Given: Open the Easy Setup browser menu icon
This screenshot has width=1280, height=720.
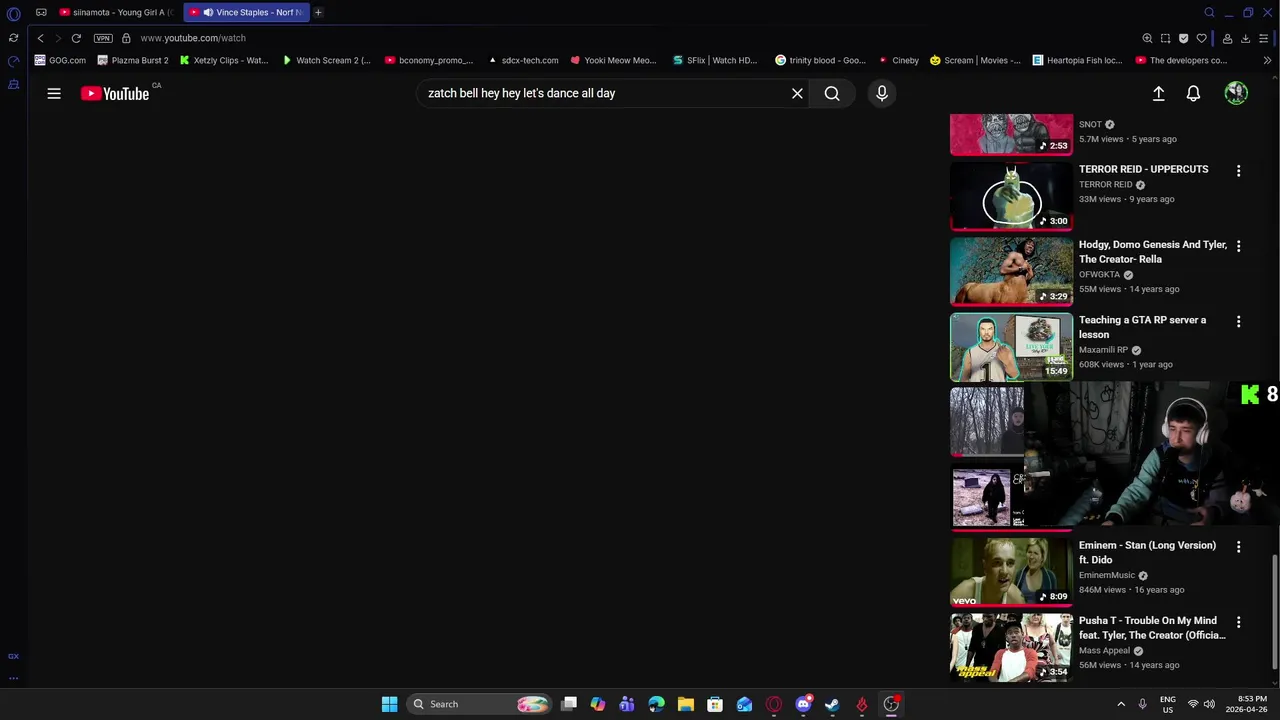Looking at the screenshot, I should coord(1264,38).
